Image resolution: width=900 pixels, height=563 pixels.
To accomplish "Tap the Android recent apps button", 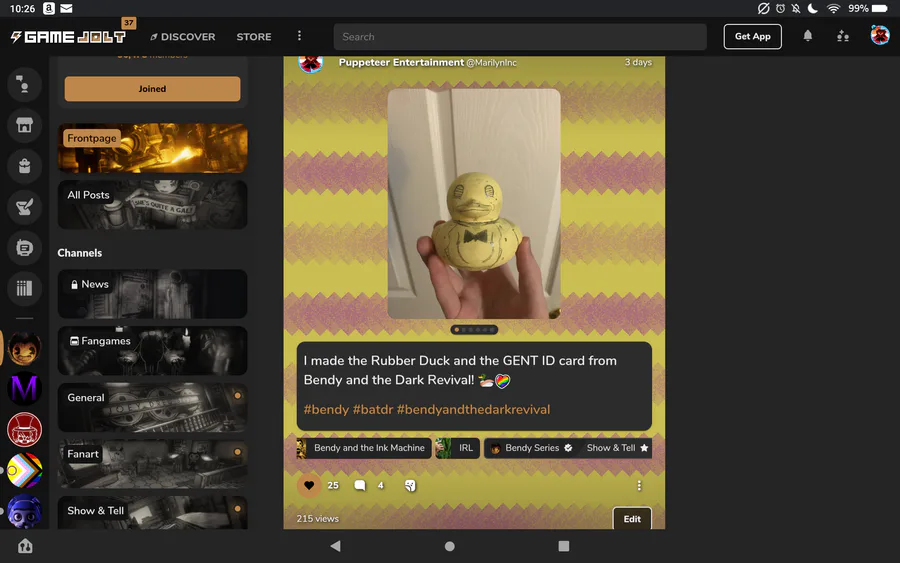I will coord(564,546).
